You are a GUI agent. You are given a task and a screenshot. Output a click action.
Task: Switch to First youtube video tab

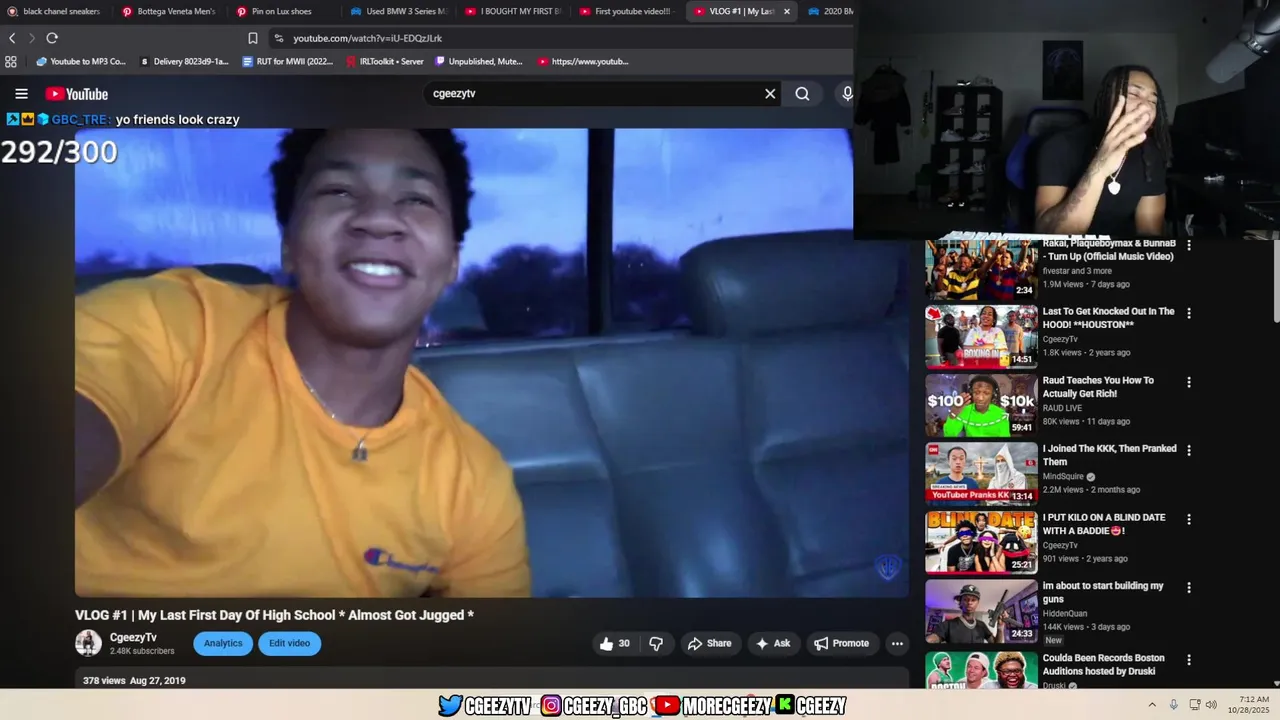pos(627,11)
